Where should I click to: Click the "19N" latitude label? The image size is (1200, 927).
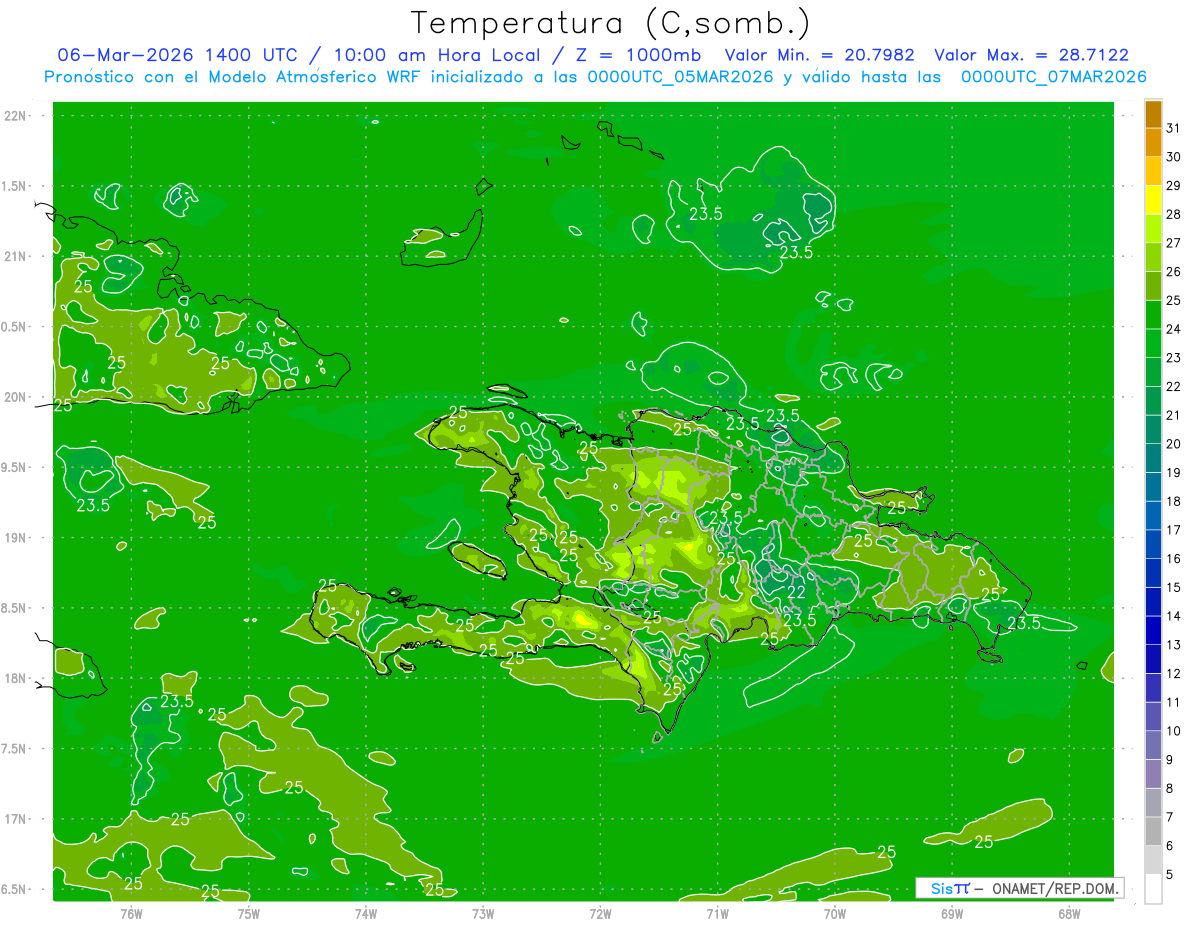tap(17, 538)
